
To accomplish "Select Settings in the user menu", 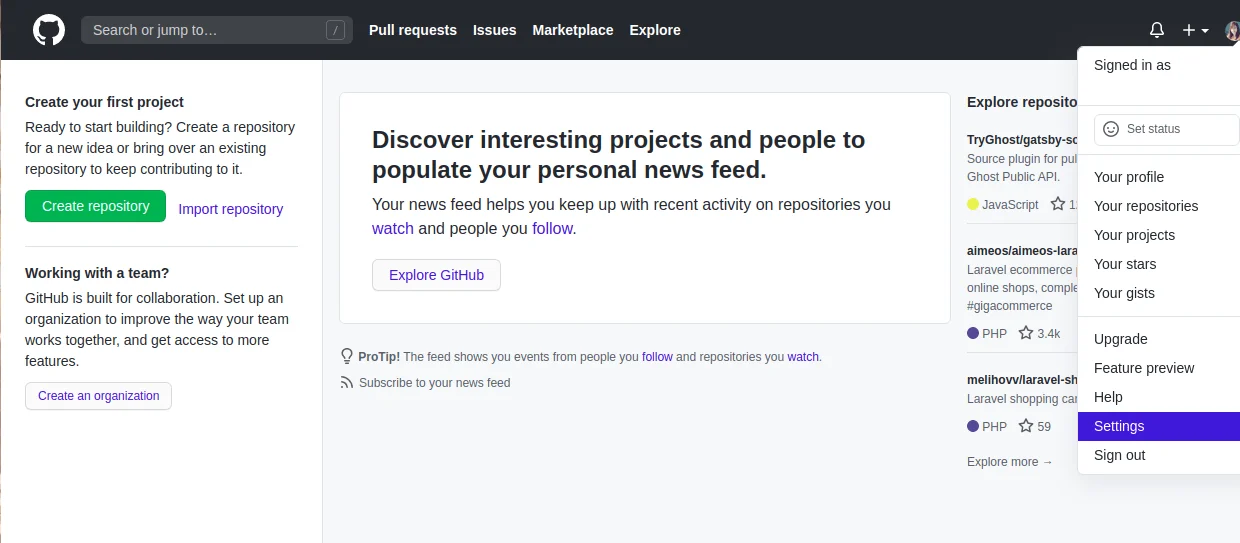I will pos(1119,426).
